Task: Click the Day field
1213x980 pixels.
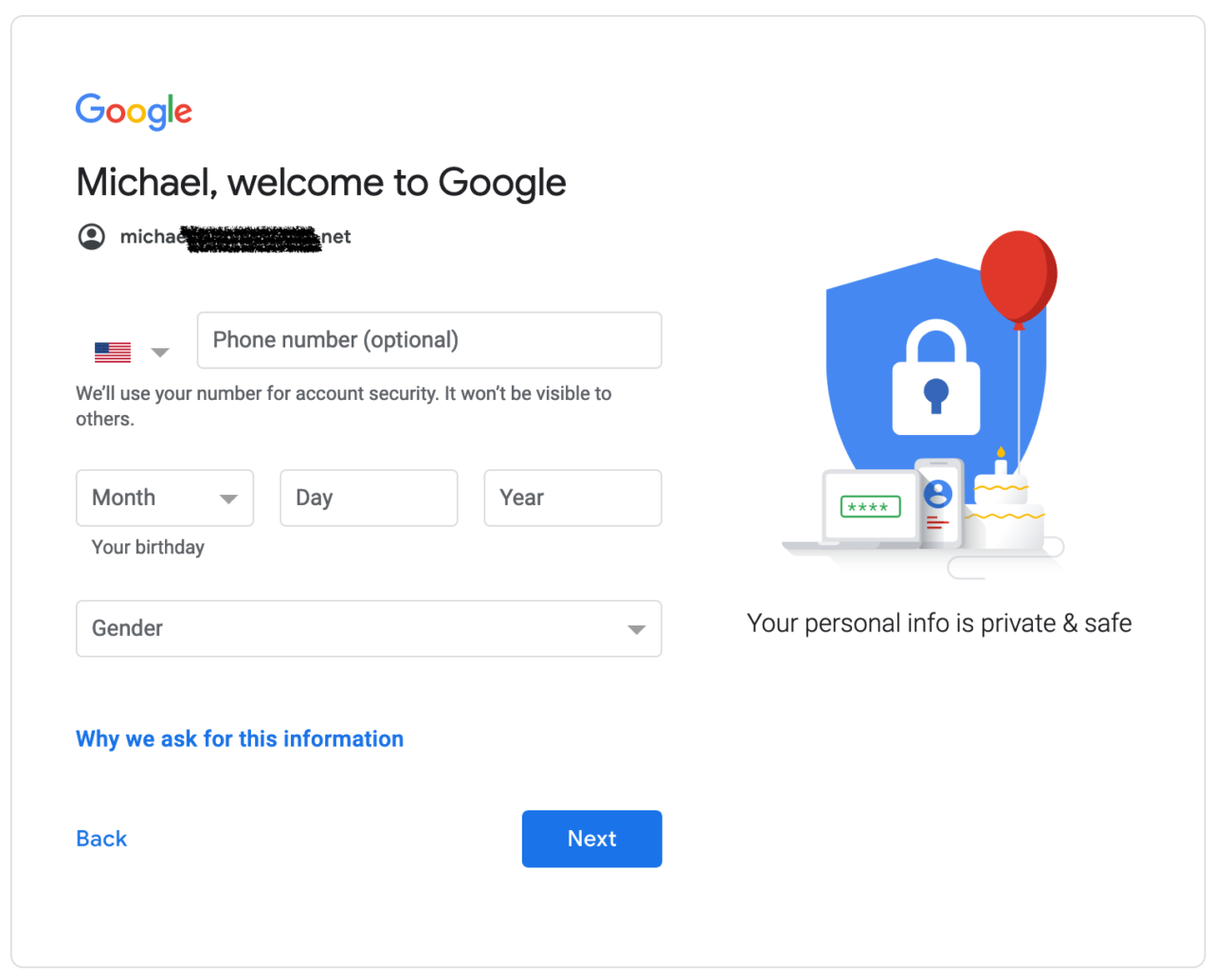Action: (369, 498)
